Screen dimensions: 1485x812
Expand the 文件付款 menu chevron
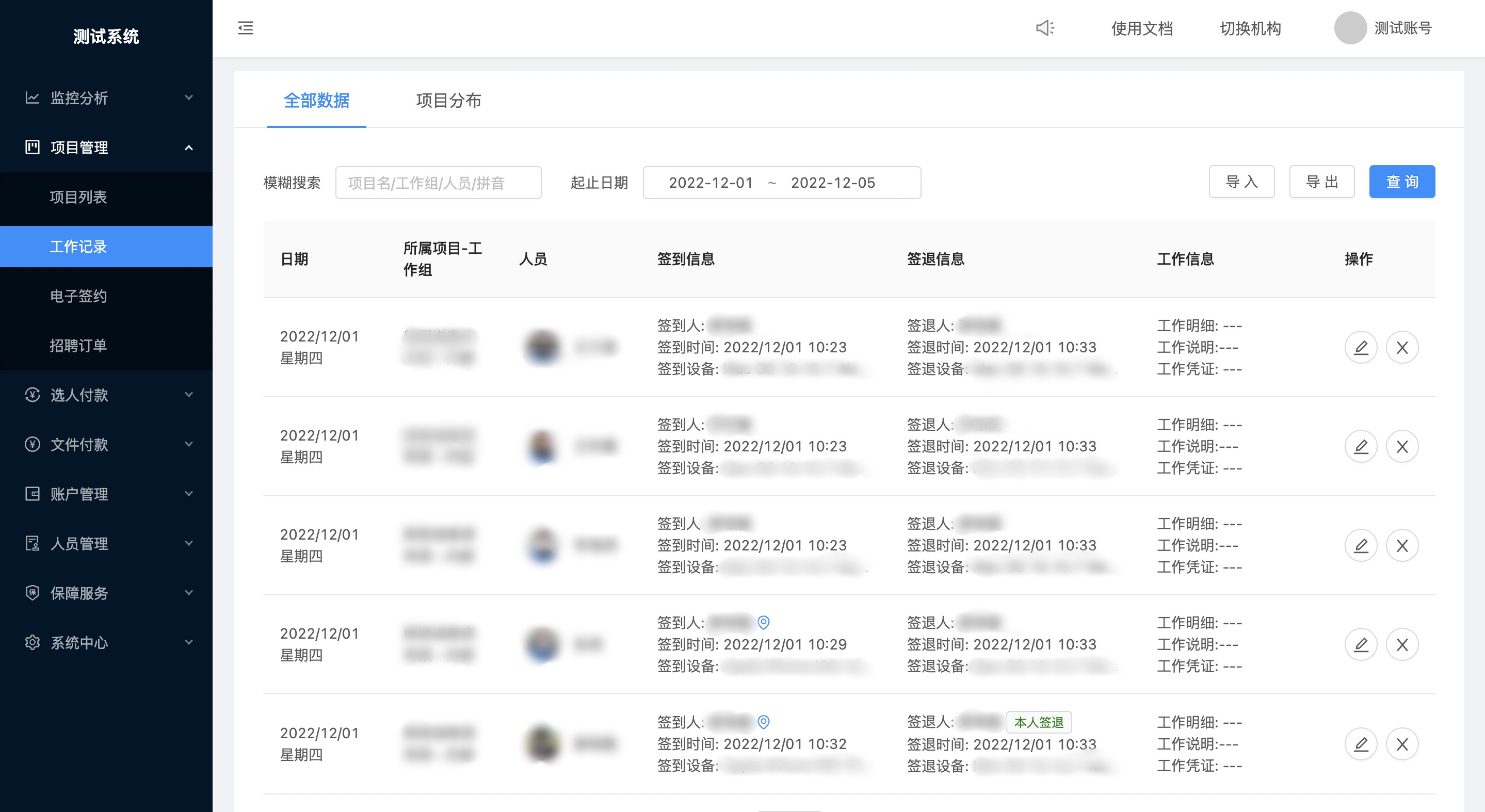188,444
